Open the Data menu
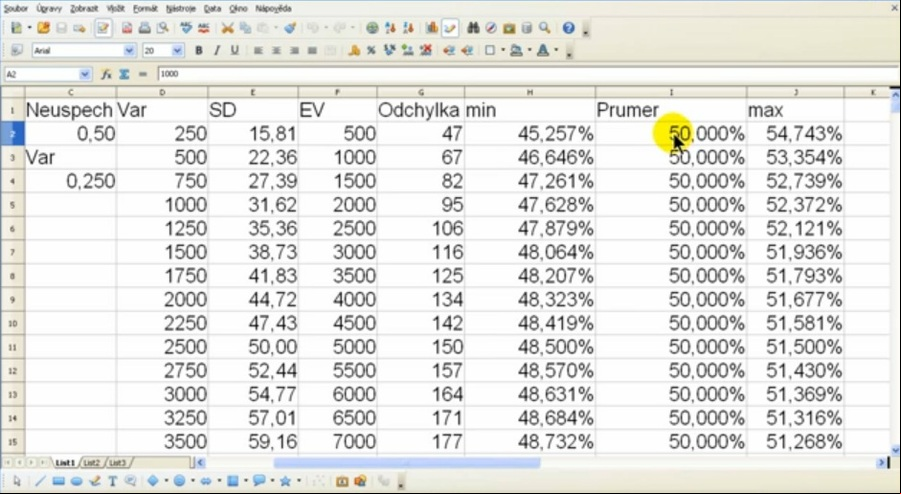901x494 pixels. pyautogui.click(x=212, y=9)
